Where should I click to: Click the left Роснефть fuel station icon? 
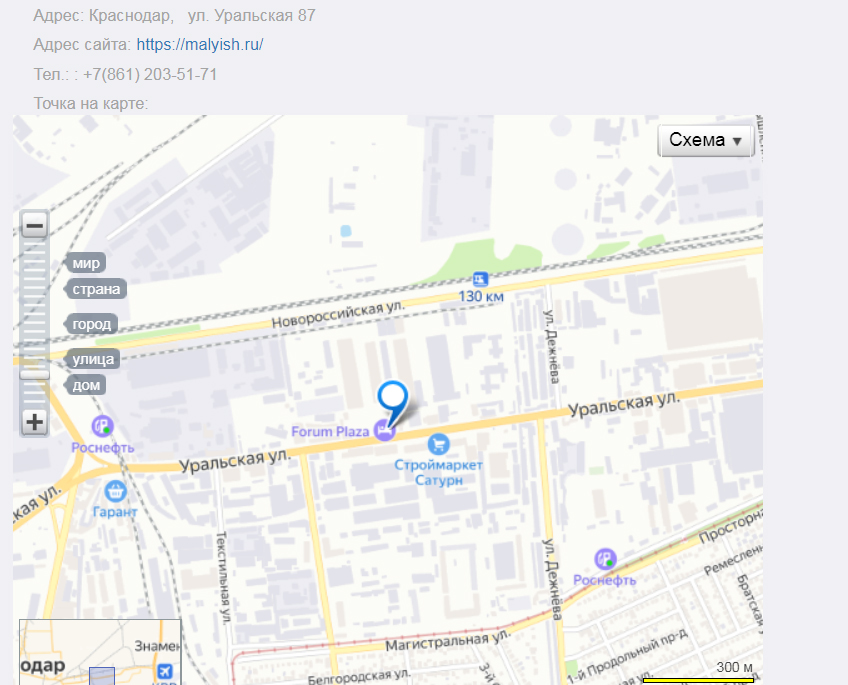coord(102,426)
